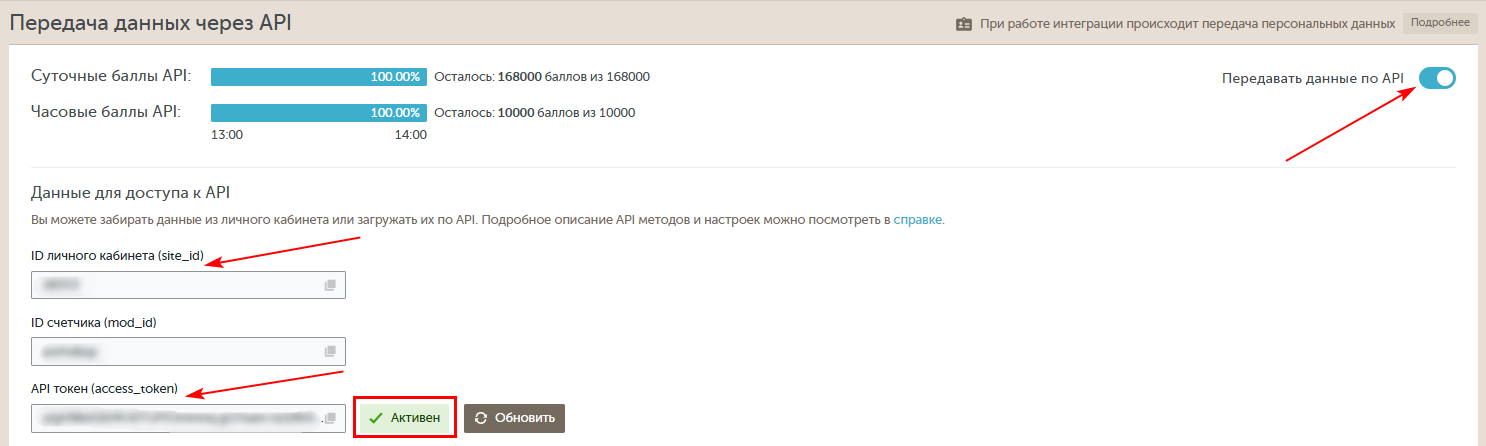This screenshot has height=446, width=1486.
Task: Click the 13:00 time label
Action: point(226,135)
